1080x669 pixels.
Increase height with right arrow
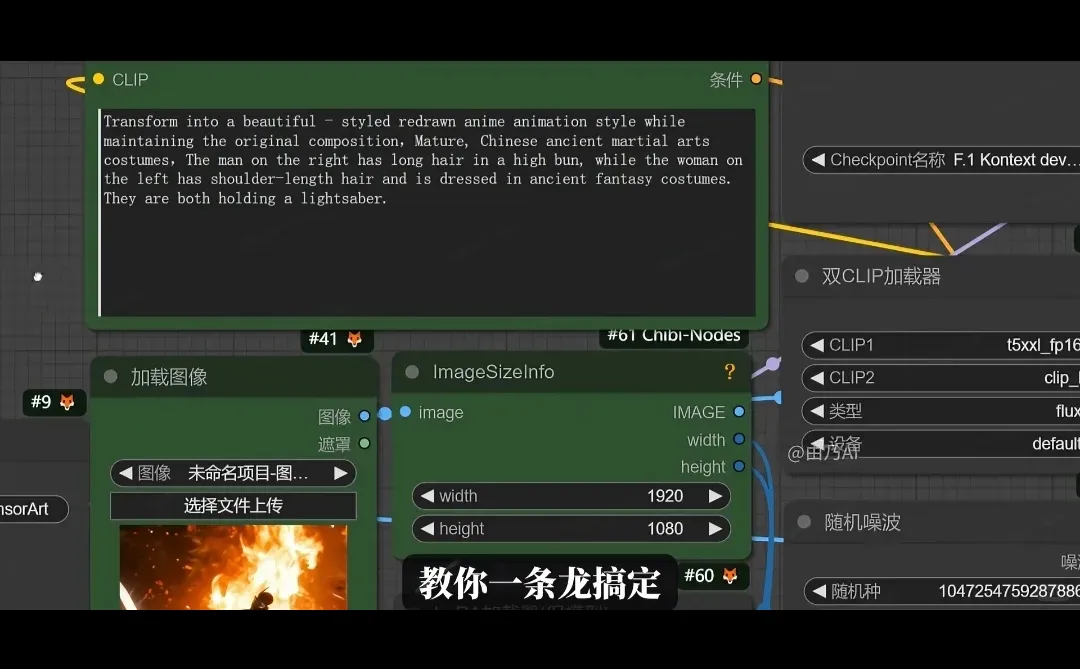tap(715, 528)
